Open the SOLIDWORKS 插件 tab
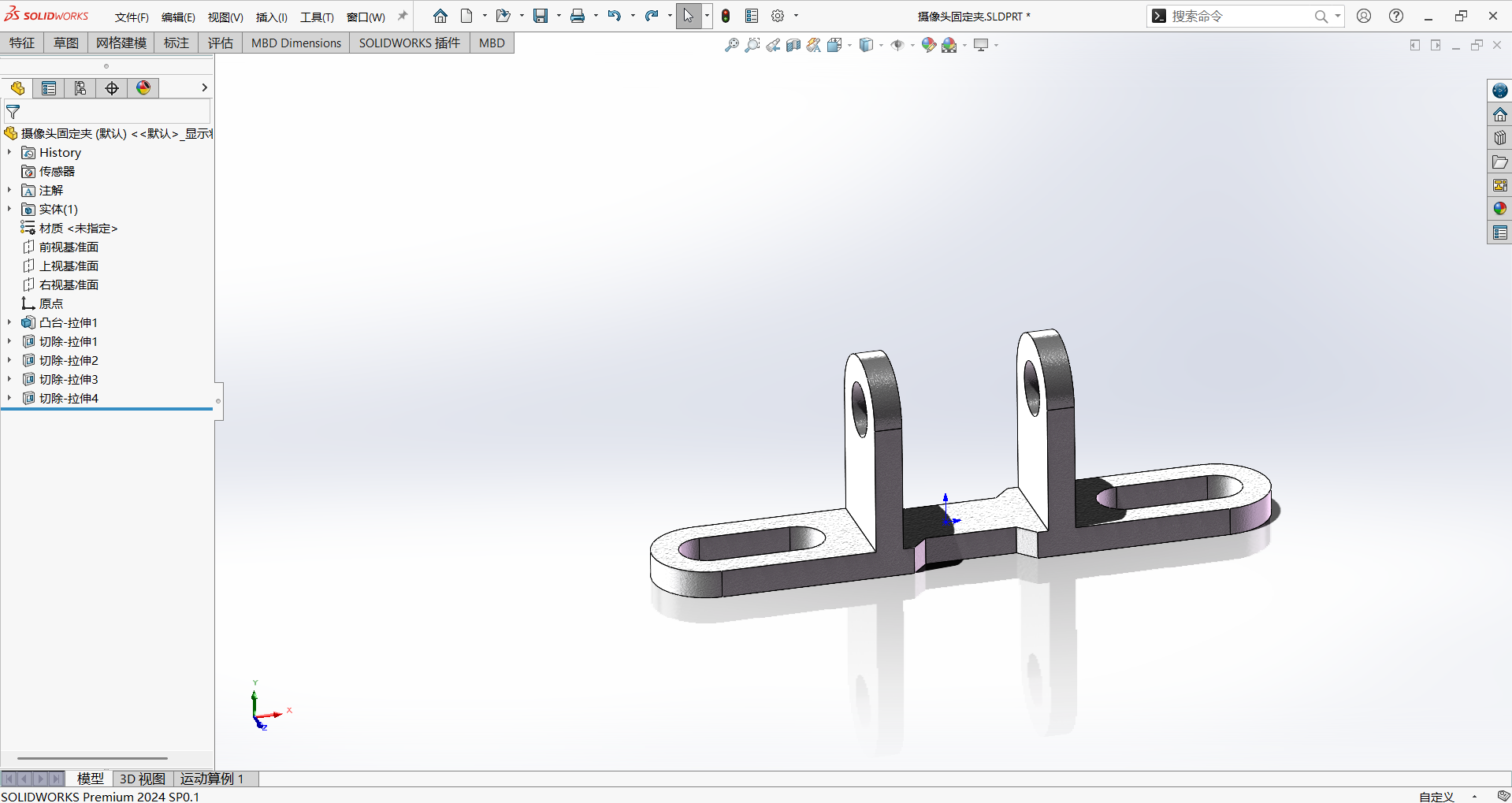 click(410, 43)
